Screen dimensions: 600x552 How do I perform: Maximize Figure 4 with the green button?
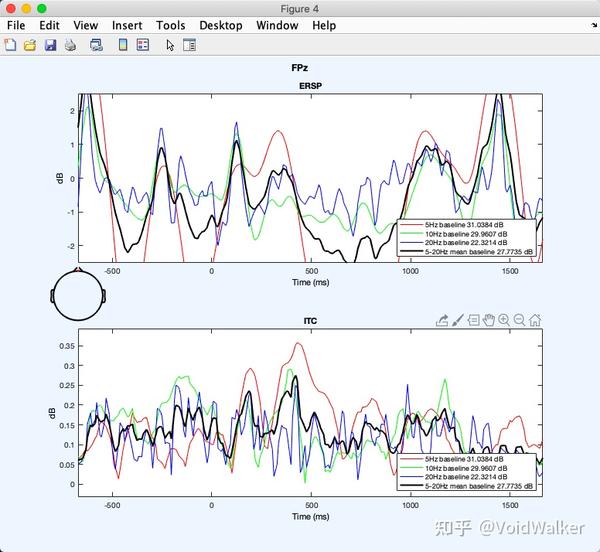point(42,8)
